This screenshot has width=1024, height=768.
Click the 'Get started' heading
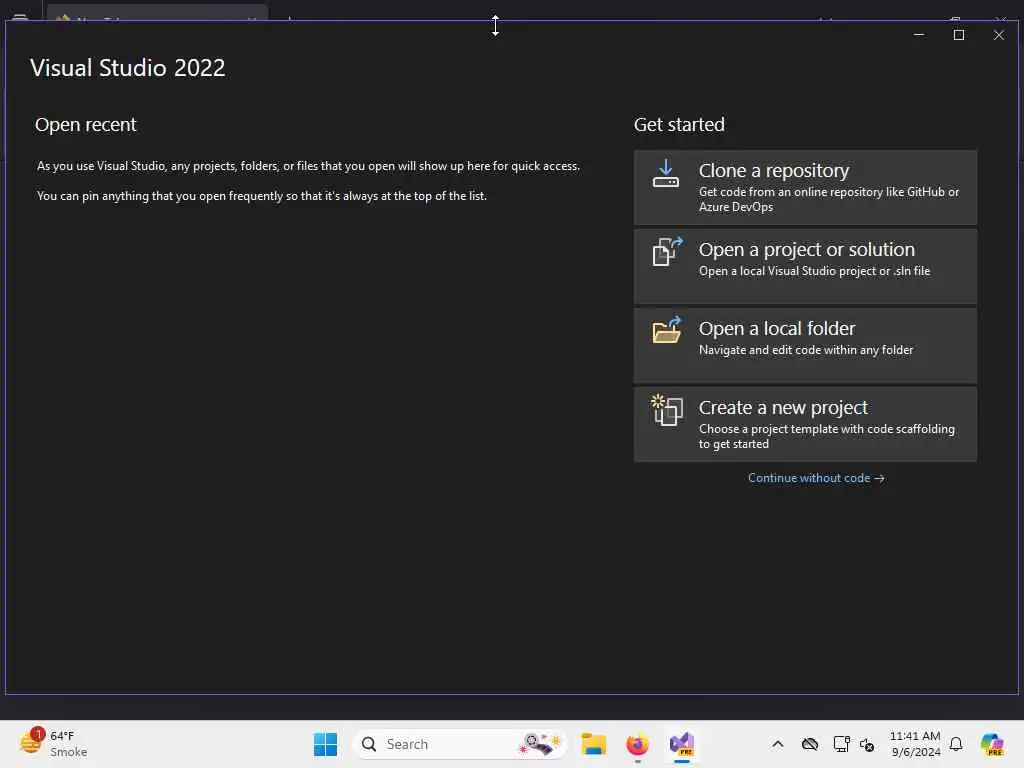click(679, 124)
